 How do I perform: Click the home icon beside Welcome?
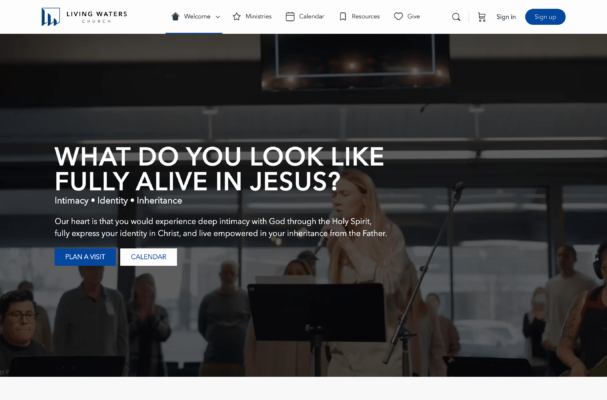pyautogui.click(x=175, y=16)
